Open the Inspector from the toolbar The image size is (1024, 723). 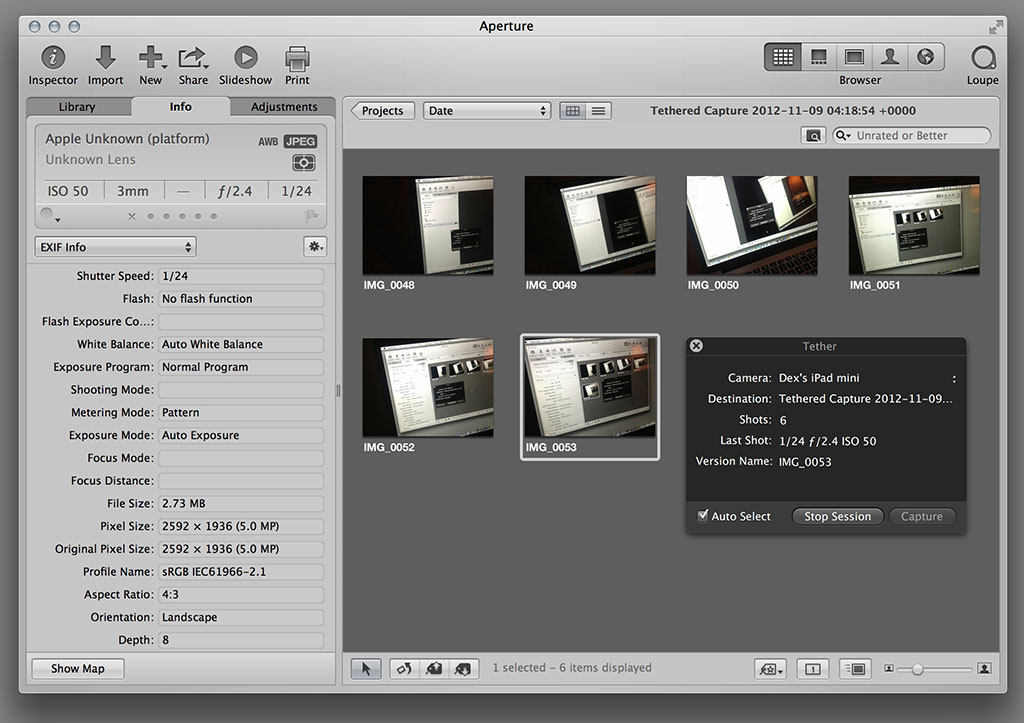(x=52, y=58)
